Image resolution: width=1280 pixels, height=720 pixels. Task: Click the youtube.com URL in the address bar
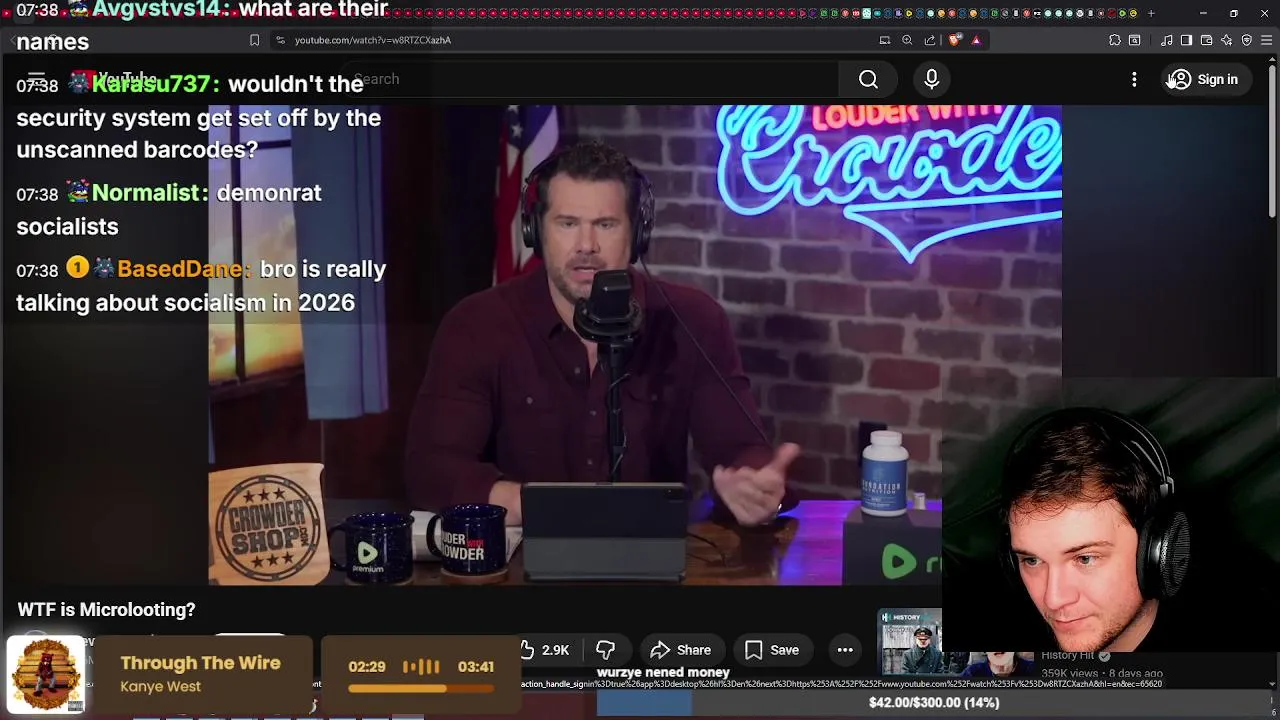pos(372,40)
